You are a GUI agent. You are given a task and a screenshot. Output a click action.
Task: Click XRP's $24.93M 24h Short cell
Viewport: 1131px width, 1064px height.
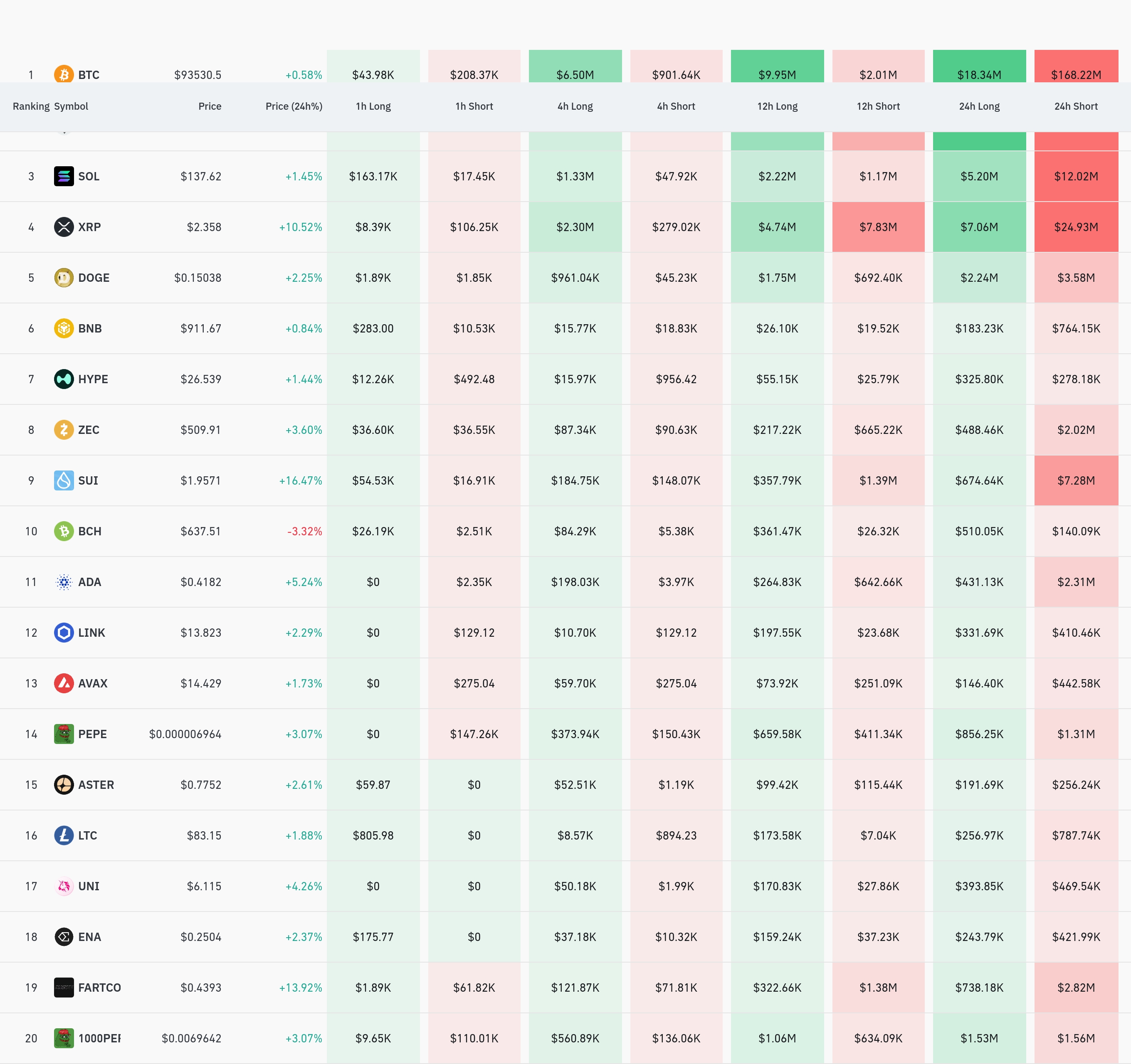(1075, 227)
